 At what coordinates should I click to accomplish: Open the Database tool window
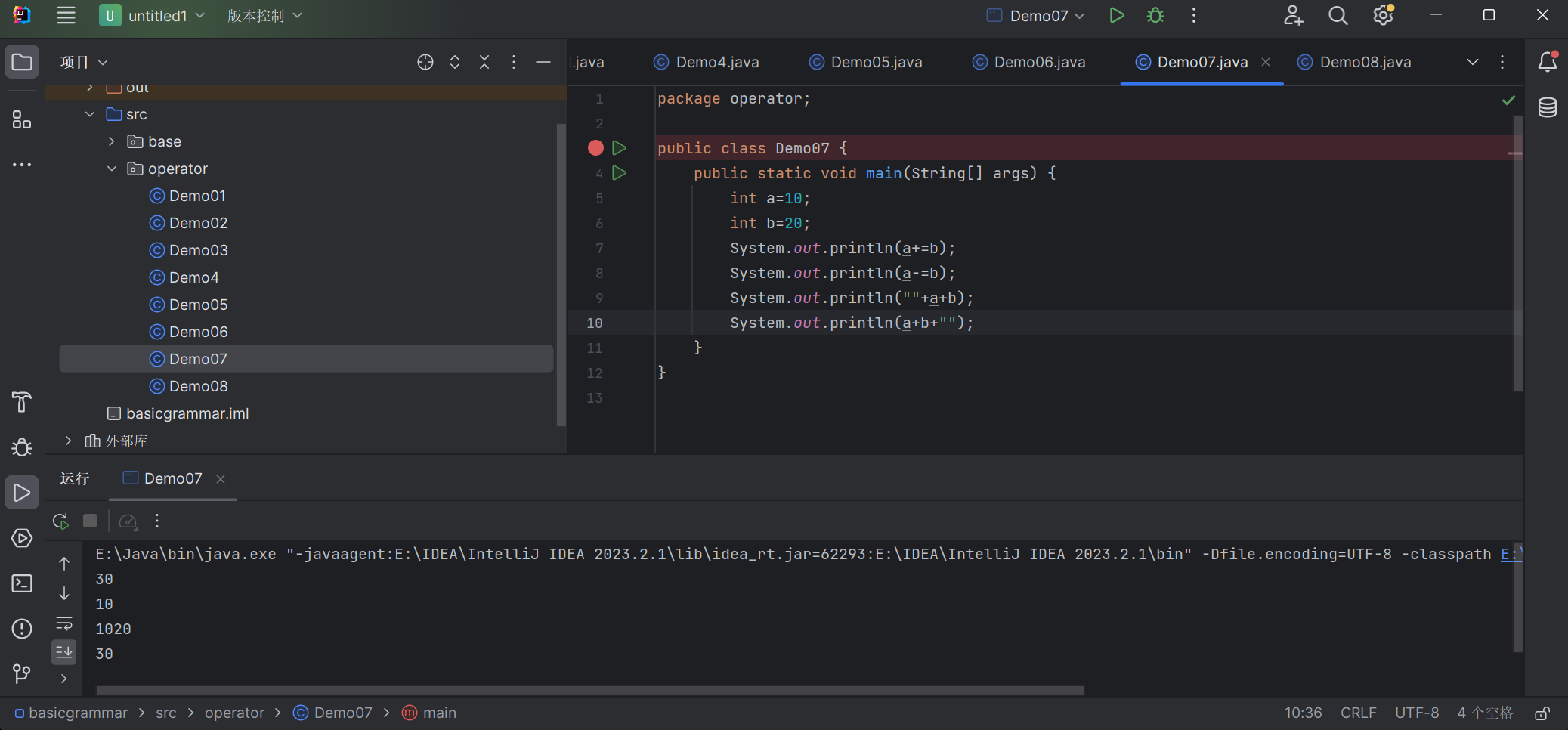point(1547,107)
